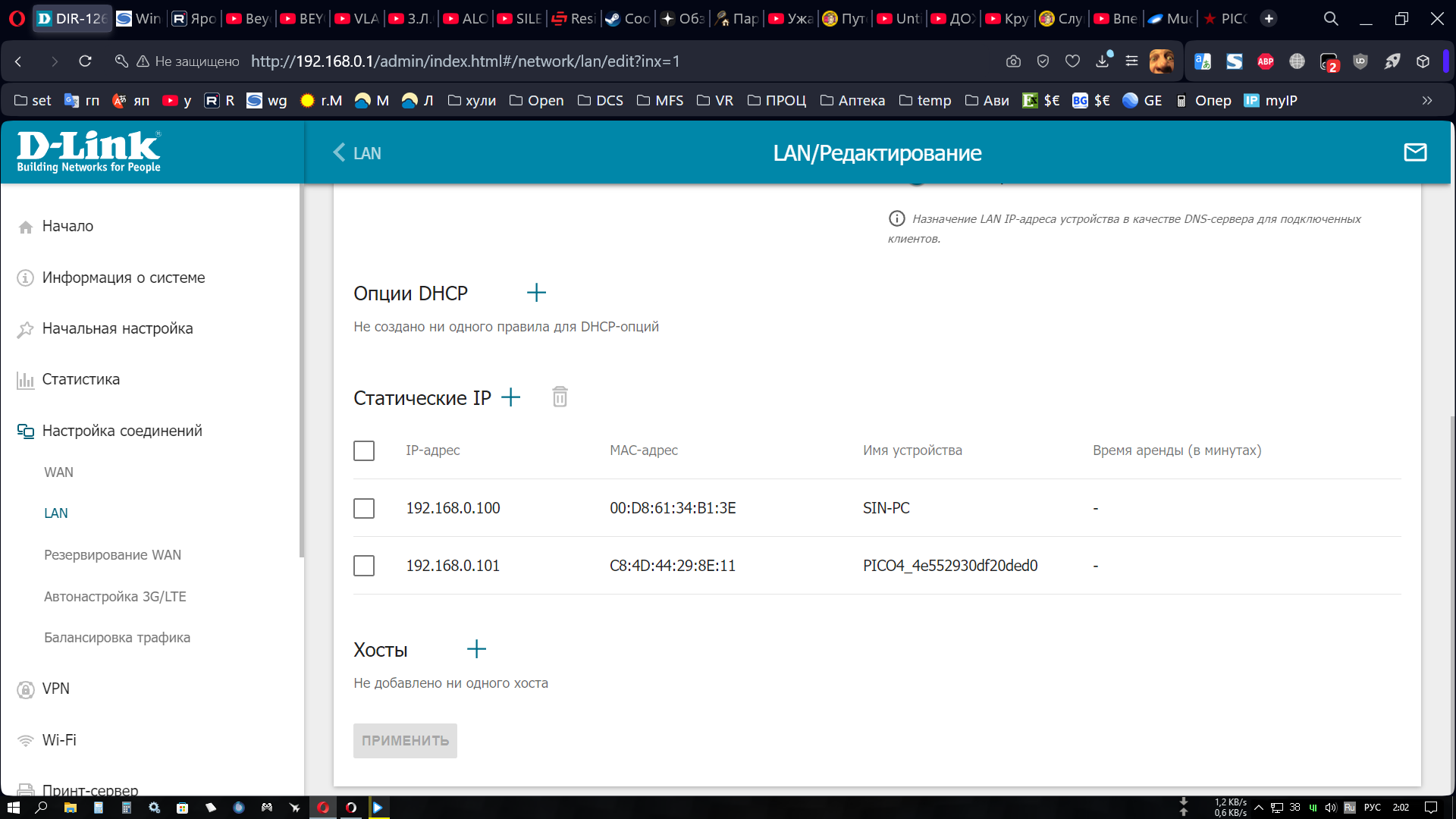Click the user profile avatar
Image resolution: width=1456 pixels, height=819 pixels.
[x=1161, y=61]
